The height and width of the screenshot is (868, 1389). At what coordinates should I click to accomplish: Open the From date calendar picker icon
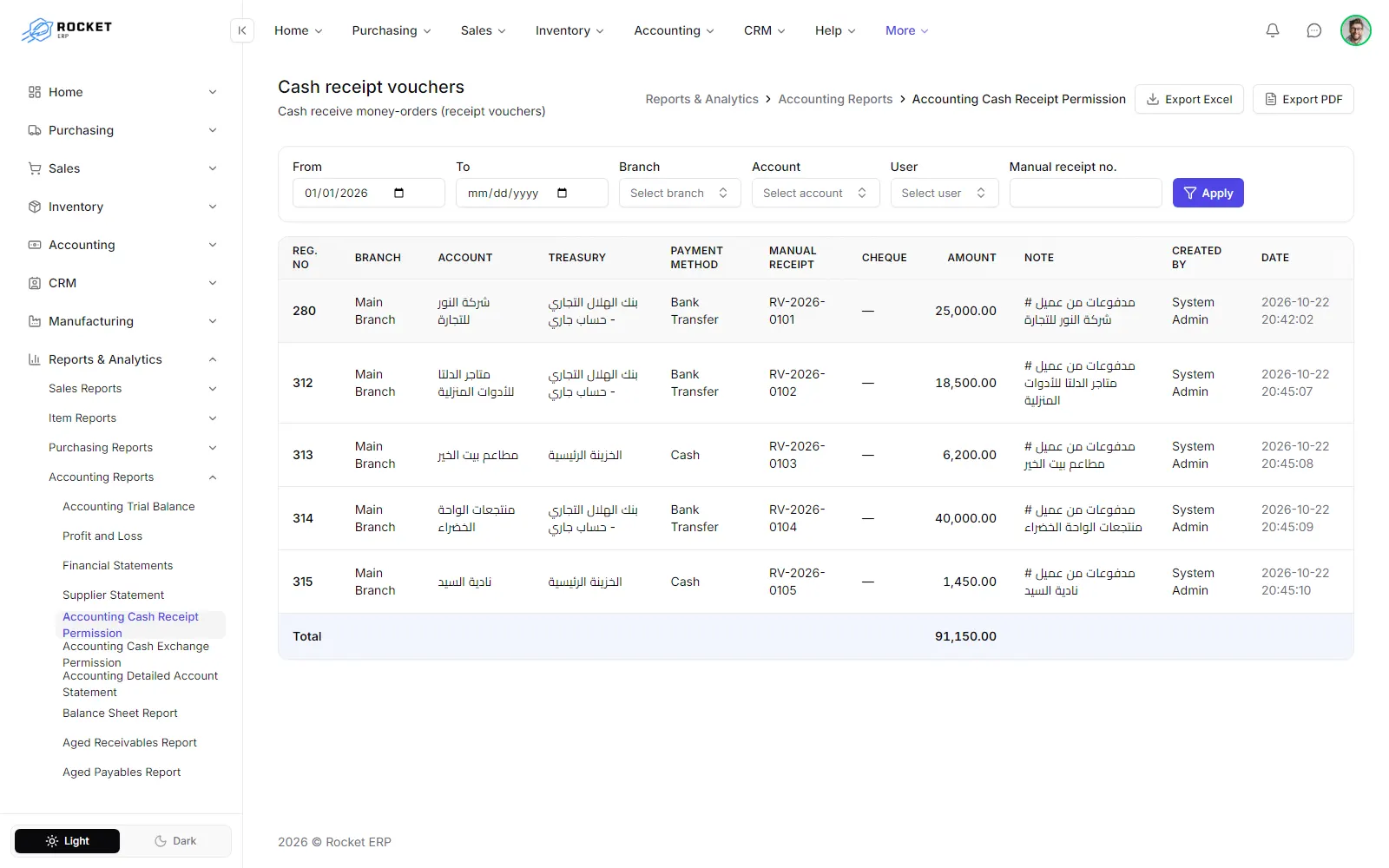(x=399, y=193)
